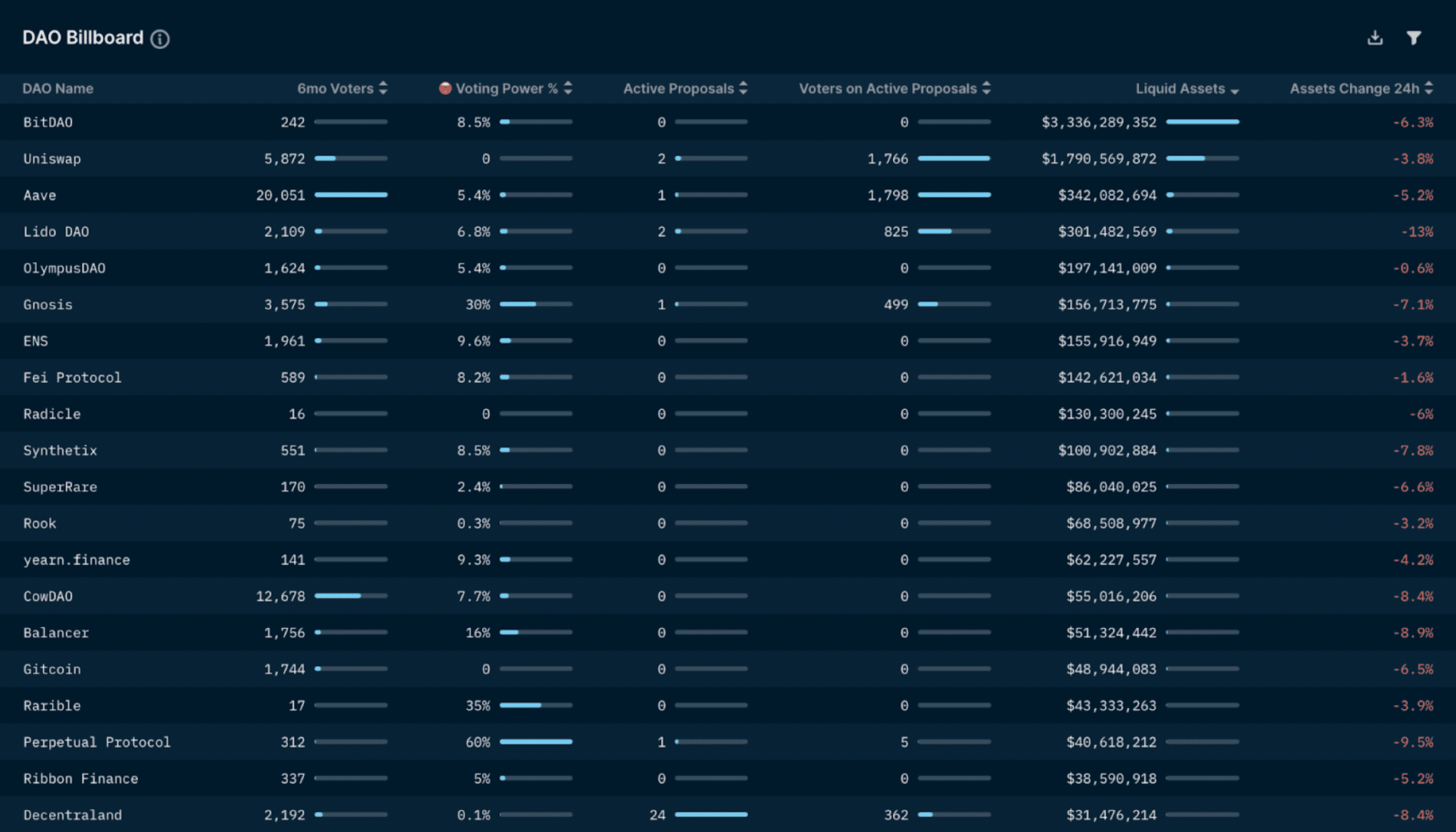Select the Rook DAO name
This screenshot has width=1456, height=832.
click(40, 523)
